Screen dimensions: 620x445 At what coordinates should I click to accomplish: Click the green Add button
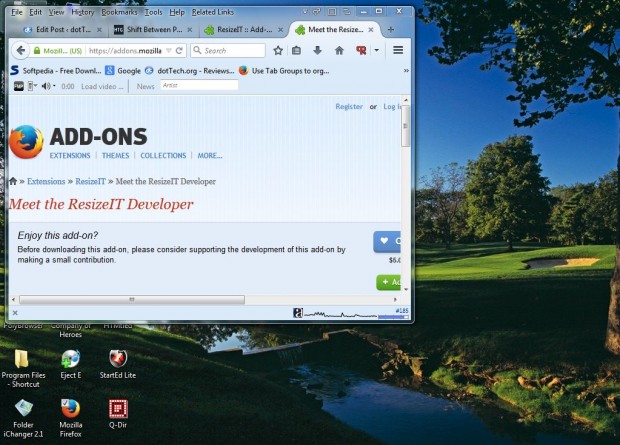coord(388,282)
